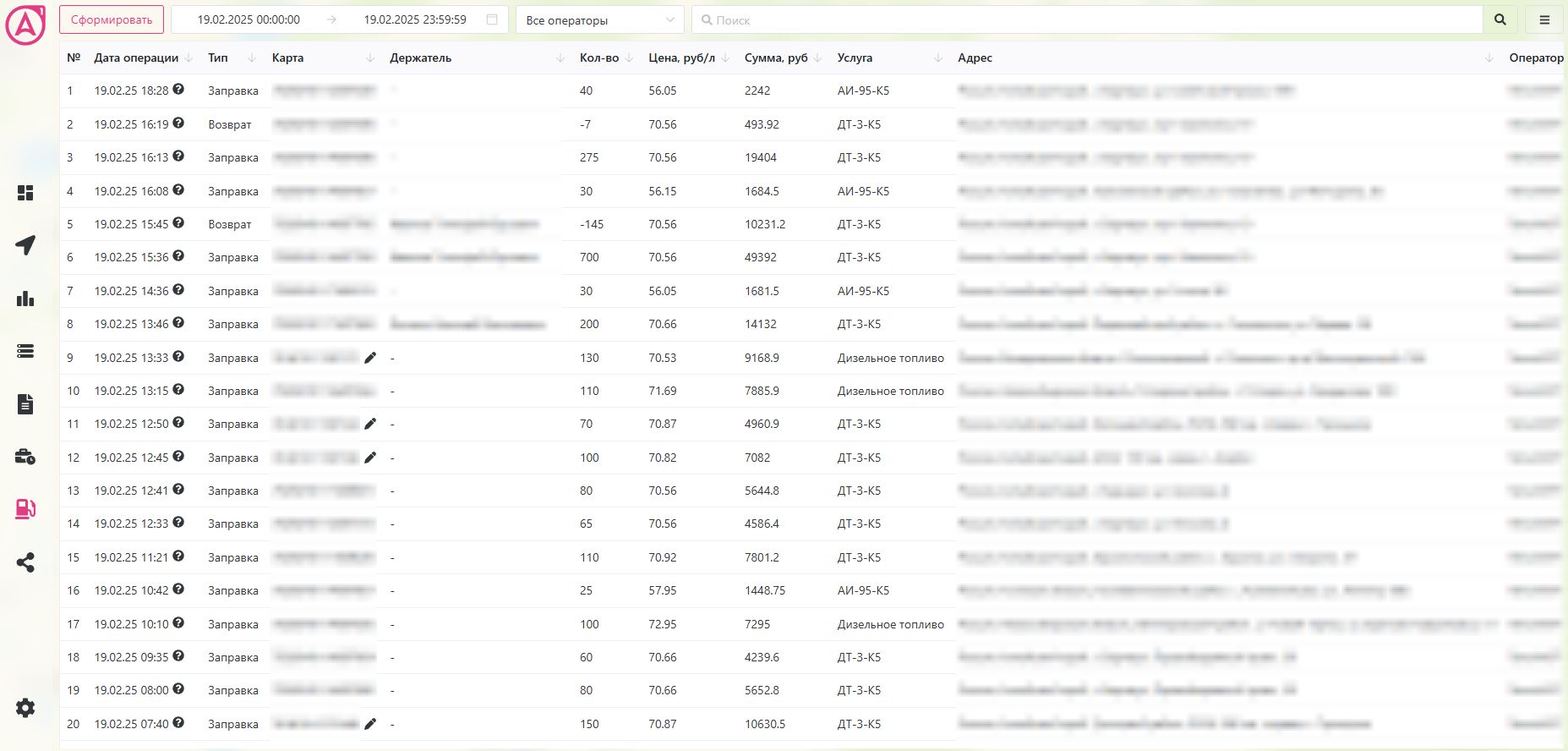Viewport: 1568px width, 751px height.
Task: Open the navigation arrow icon in sidebar
Action: tap(25, 245)
